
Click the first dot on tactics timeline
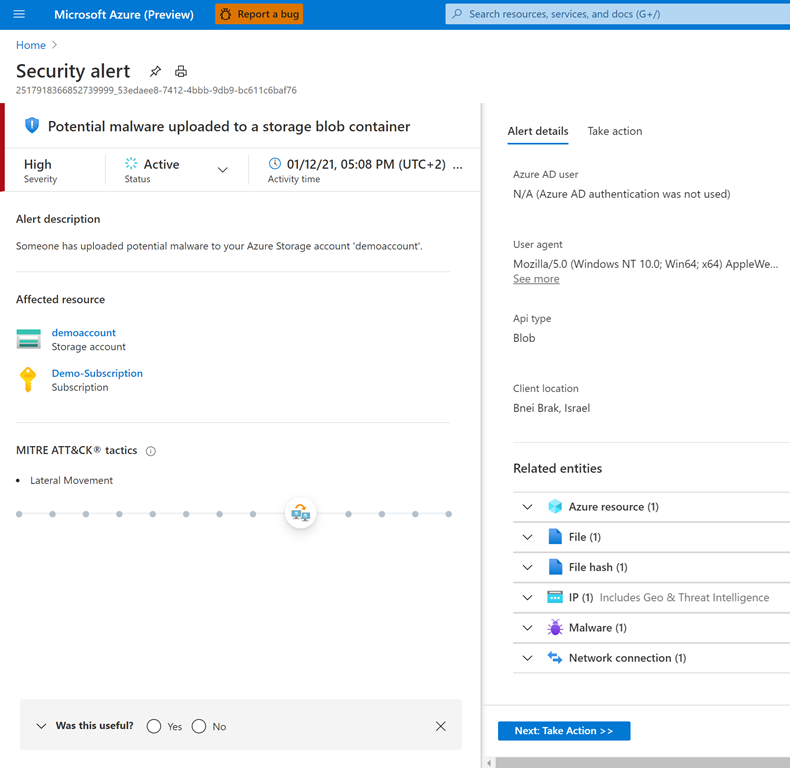tap(19, 514)
